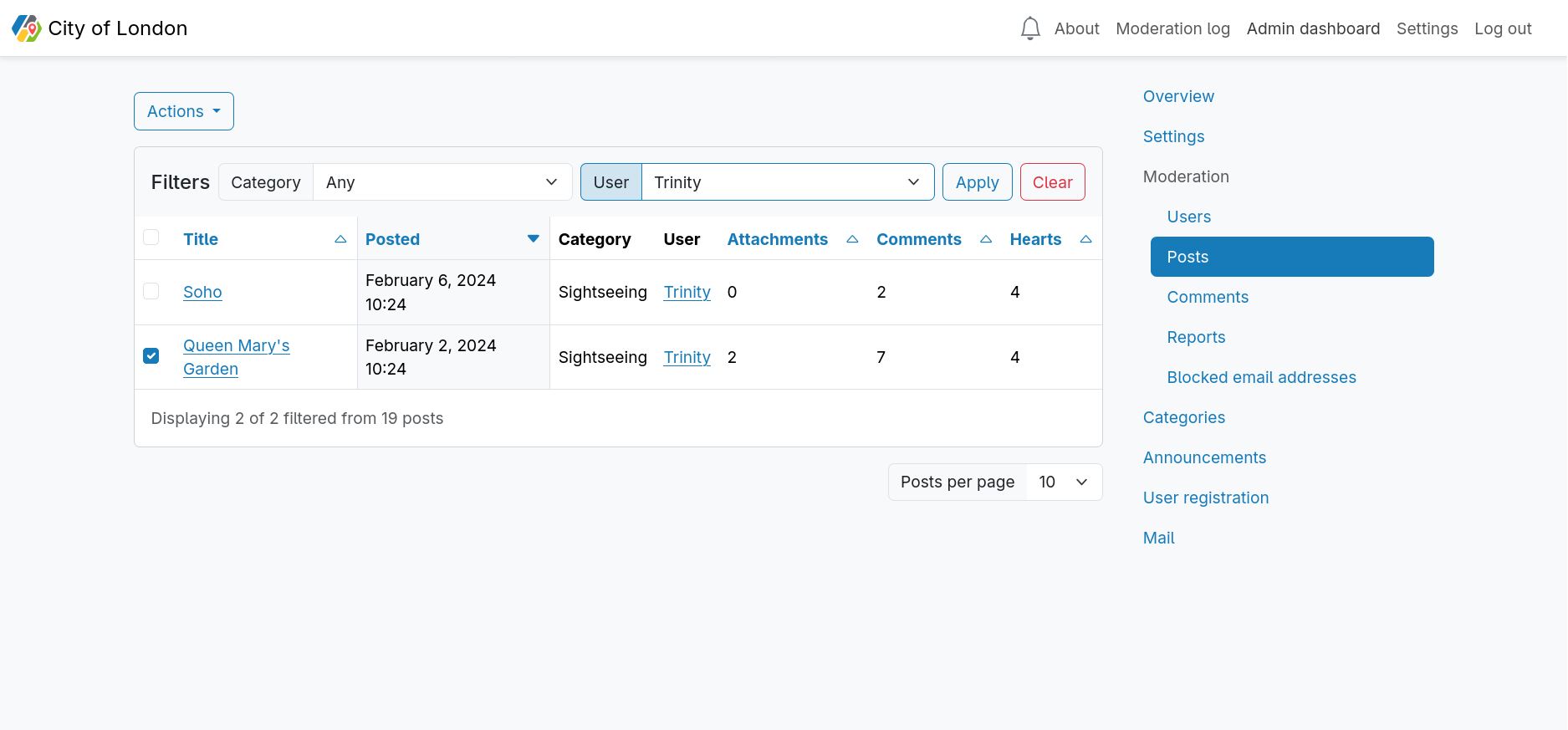Click the Comments column sort arrow
The height and width of the screenshot is (730, 1568).
click(x=986, y=239)
